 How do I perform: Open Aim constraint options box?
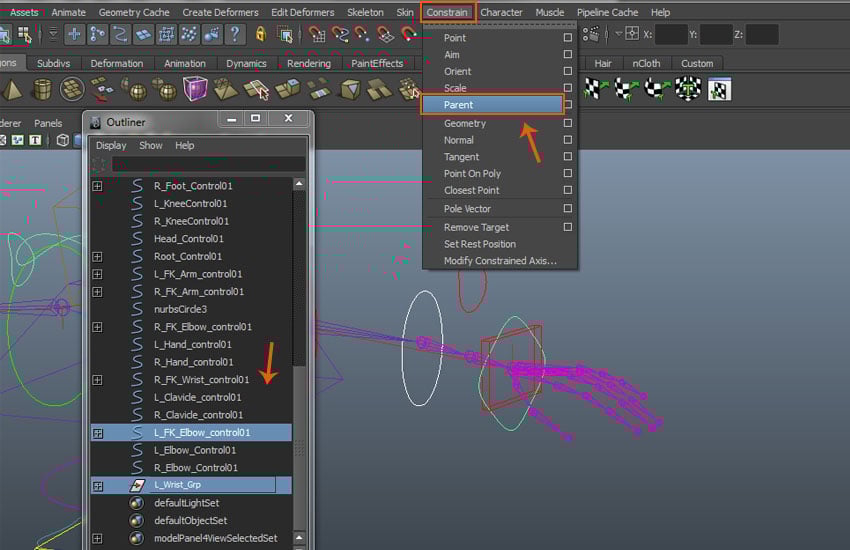(x=568, y=55)
